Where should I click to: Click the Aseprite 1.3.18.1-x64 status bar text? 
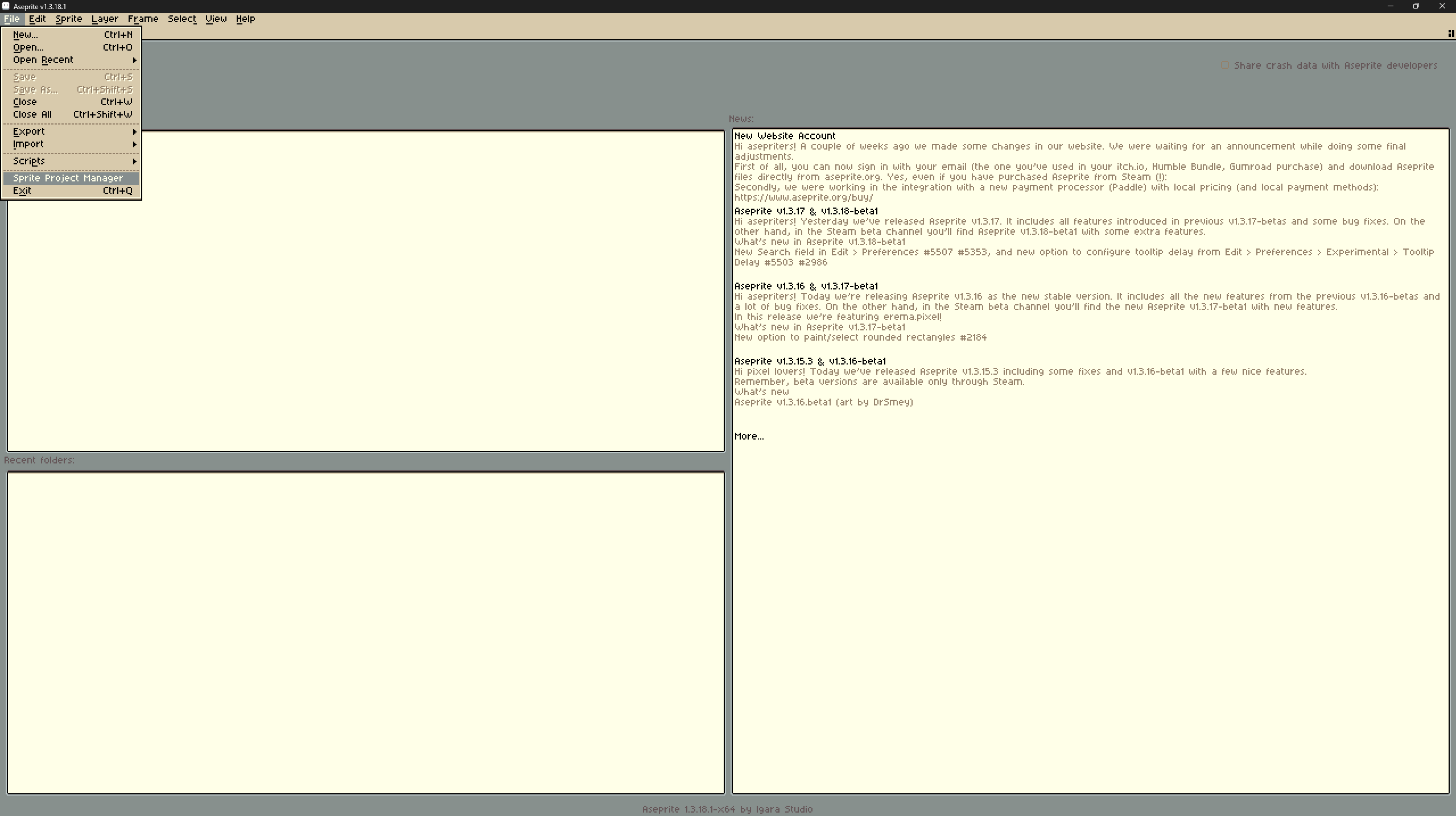pos(727,809)
